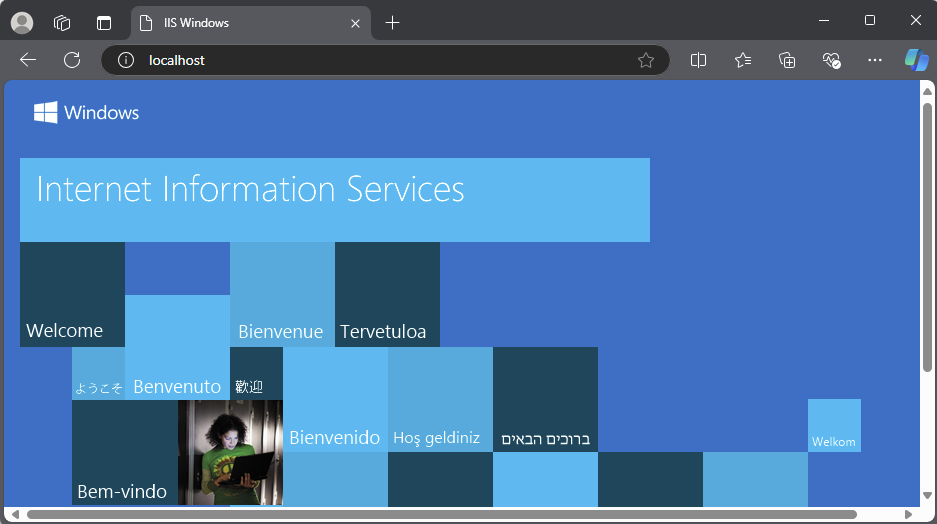Image resolution: width=937 pixels, height=524 pixels.
Task: Open the Copilot icon
Action: (x=916, y=60)
